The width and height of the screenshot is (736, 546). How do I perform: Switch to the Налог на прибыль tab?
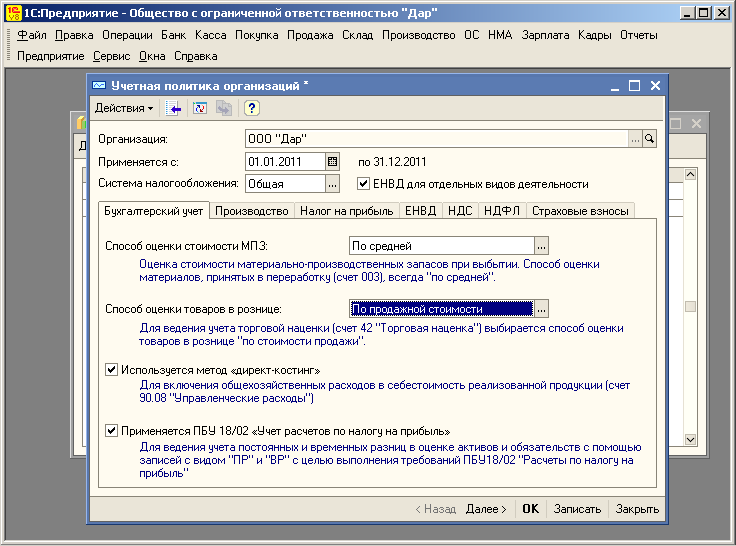[346, 211]
